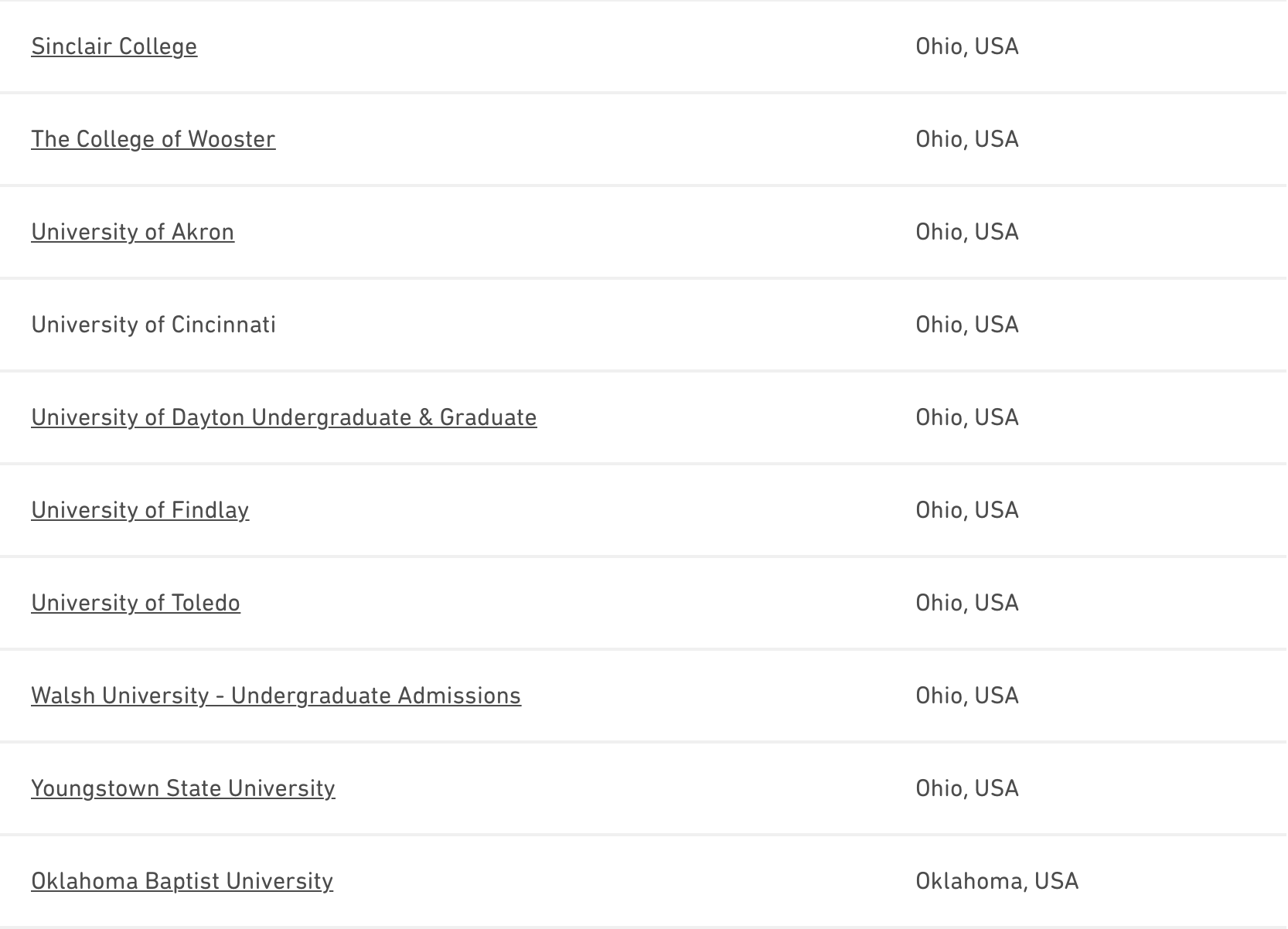Image resolution: width=1288 pixels, height=929 pixels.
Task: Click Ohio, USA beside University of Akron
Action: click(966, 232)
